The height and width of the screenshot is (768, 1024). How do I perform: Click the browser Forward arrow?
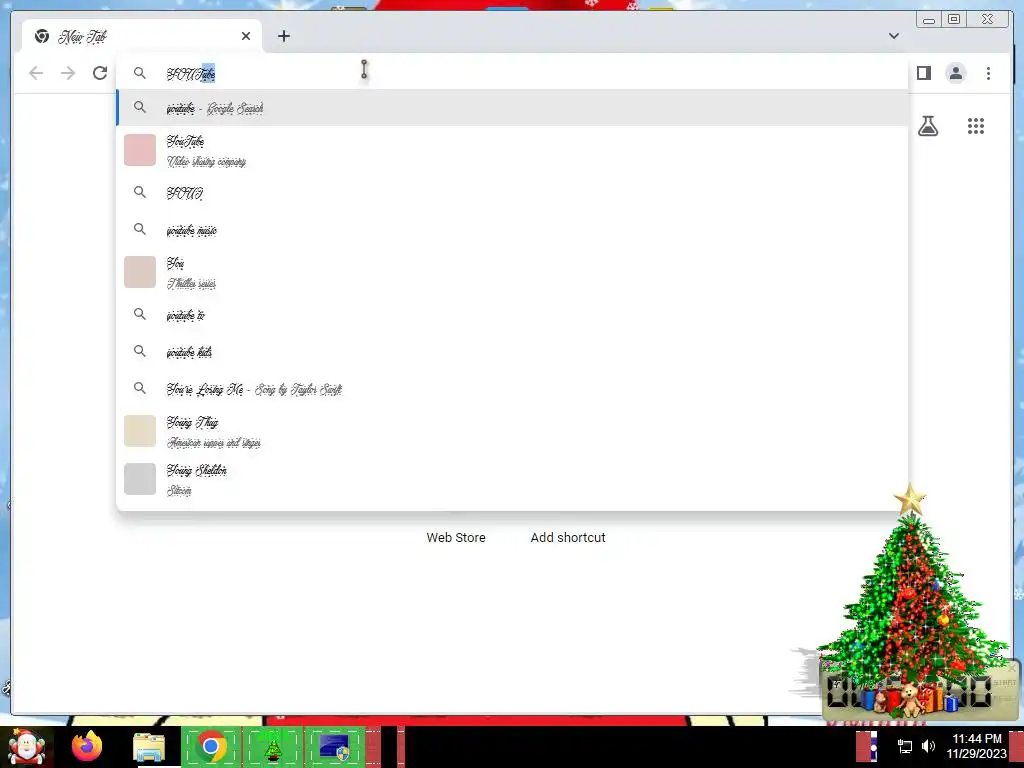pos(68,73)
